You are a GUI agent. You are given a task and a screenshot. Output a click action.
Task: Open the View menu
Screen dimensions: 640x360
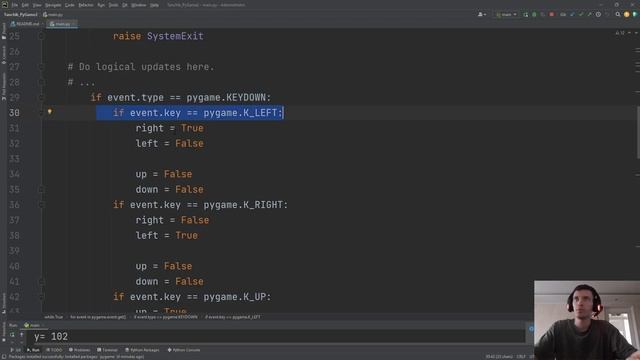37,5
